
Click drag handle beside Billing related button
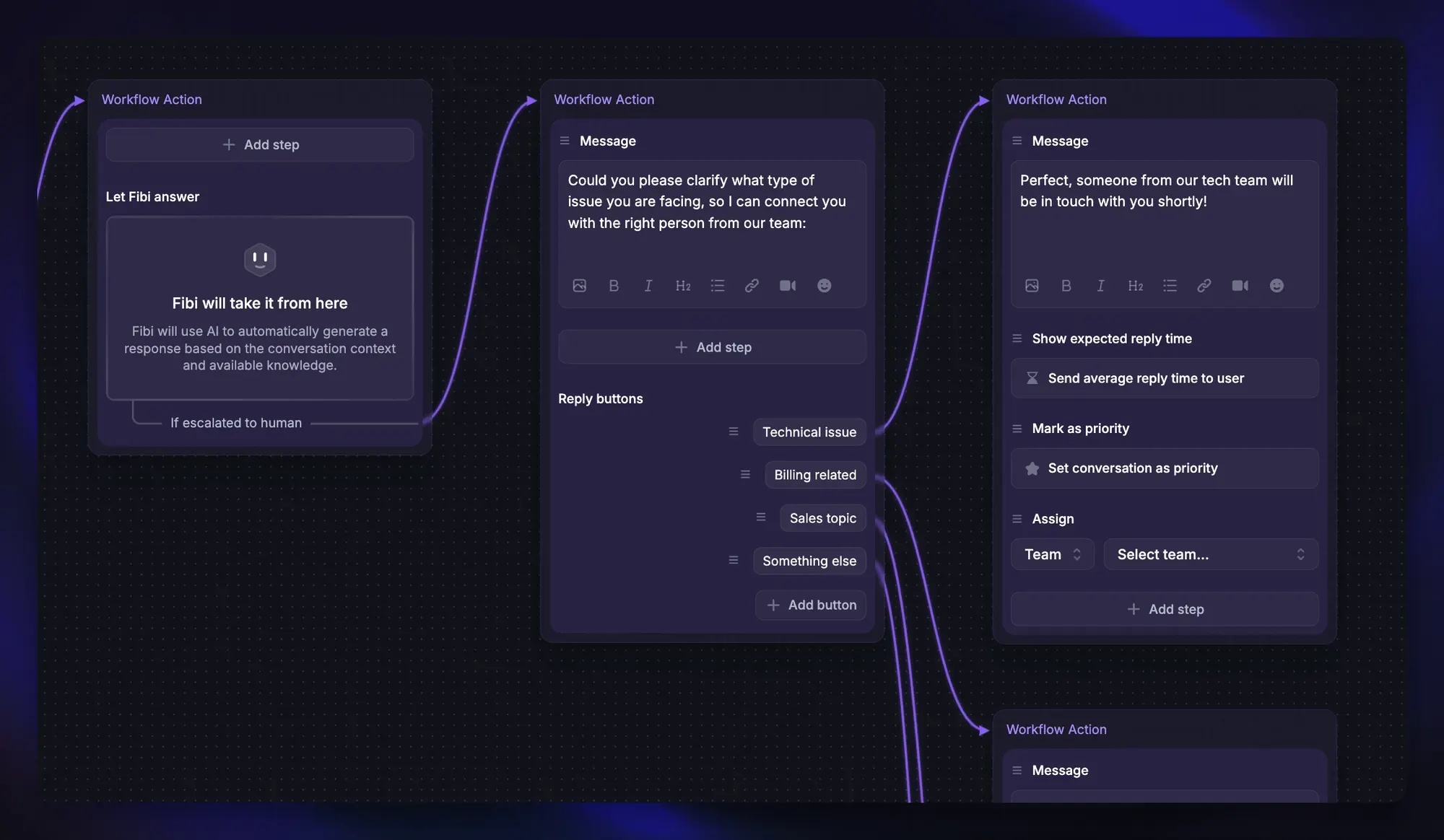pos(746,474)
